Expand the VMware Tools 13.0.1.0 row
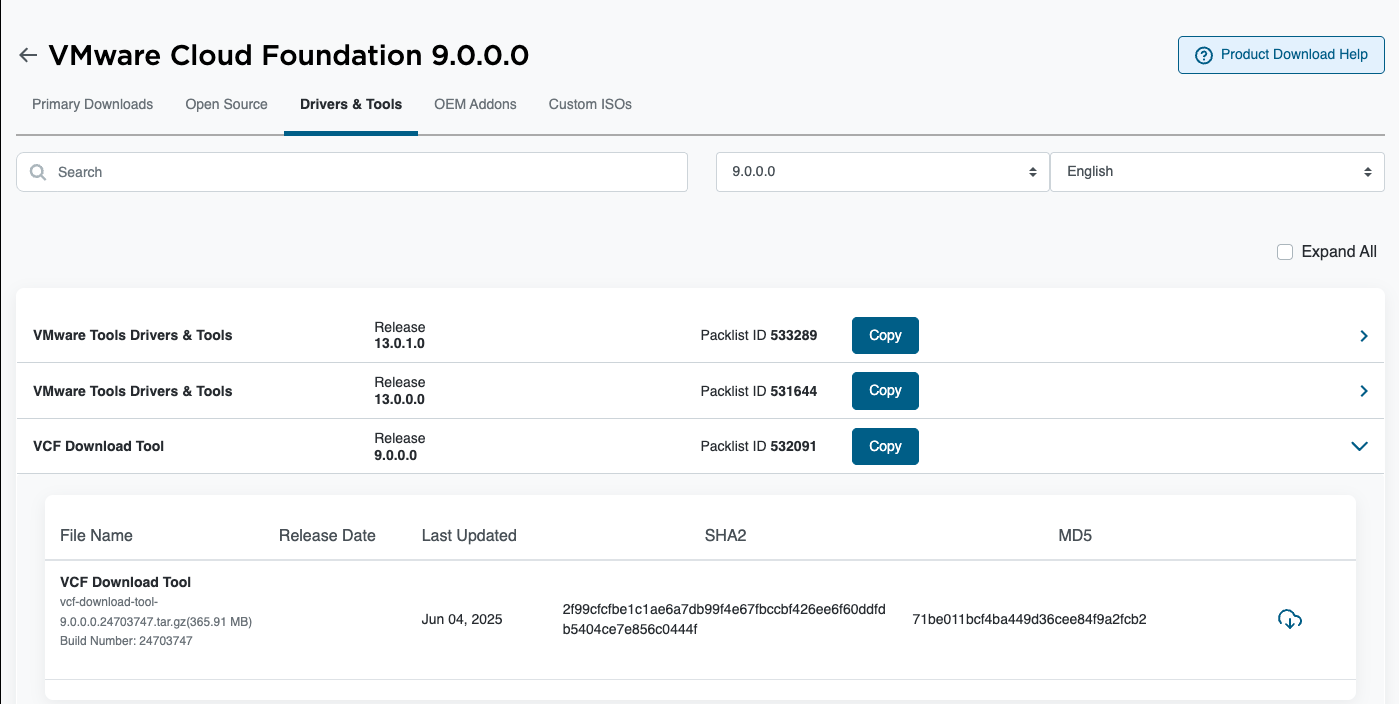The image size is (1399, 704). pos(1363,336)
